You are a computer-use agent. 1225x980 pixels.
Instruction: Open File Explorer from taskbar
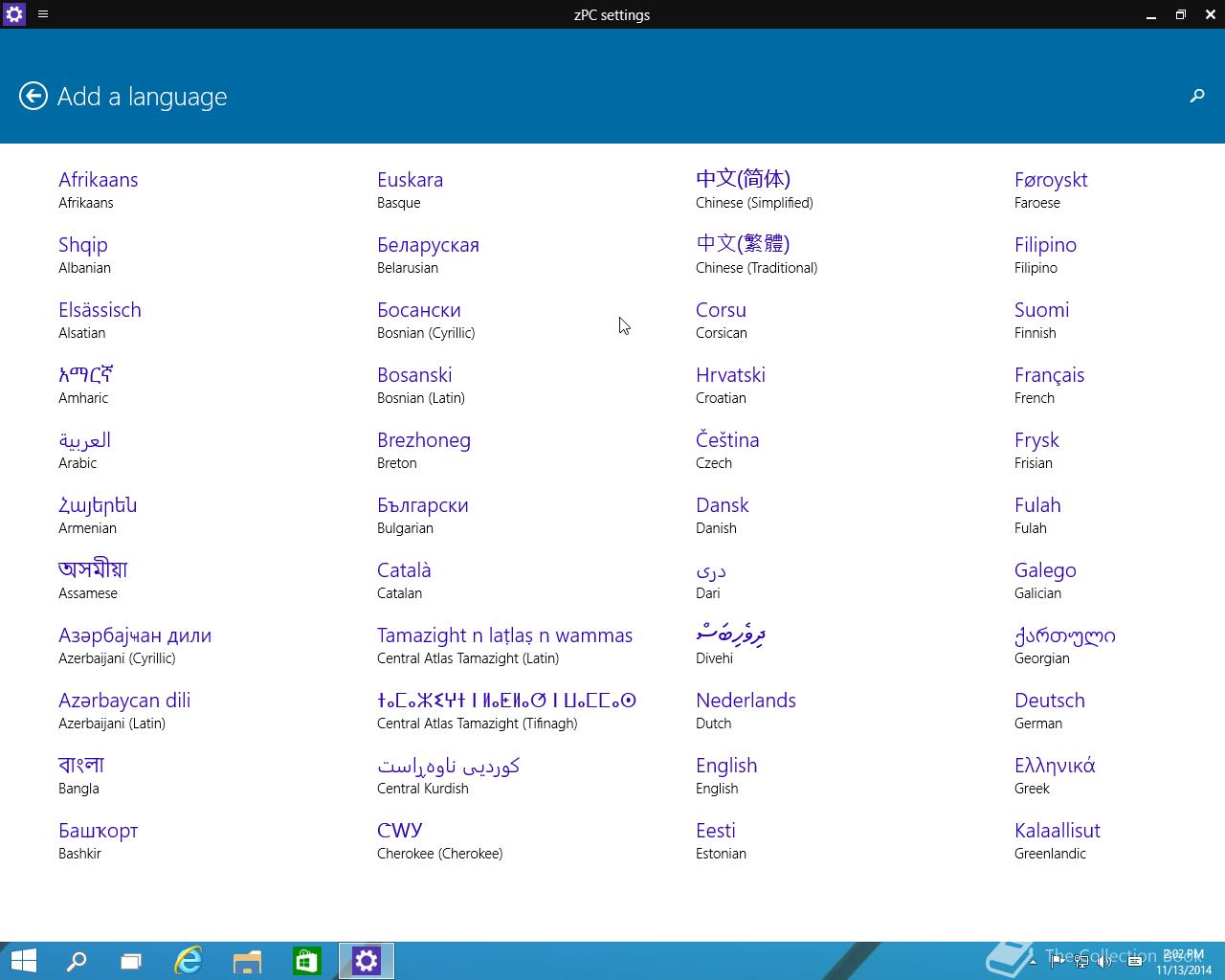247,961
